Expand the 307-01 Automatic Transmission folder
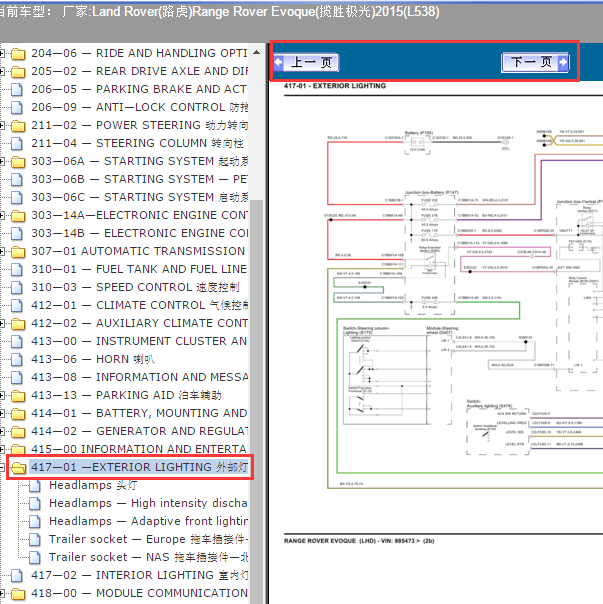The height and width of the screenshot is (604, 603). (x=2, y=252)
